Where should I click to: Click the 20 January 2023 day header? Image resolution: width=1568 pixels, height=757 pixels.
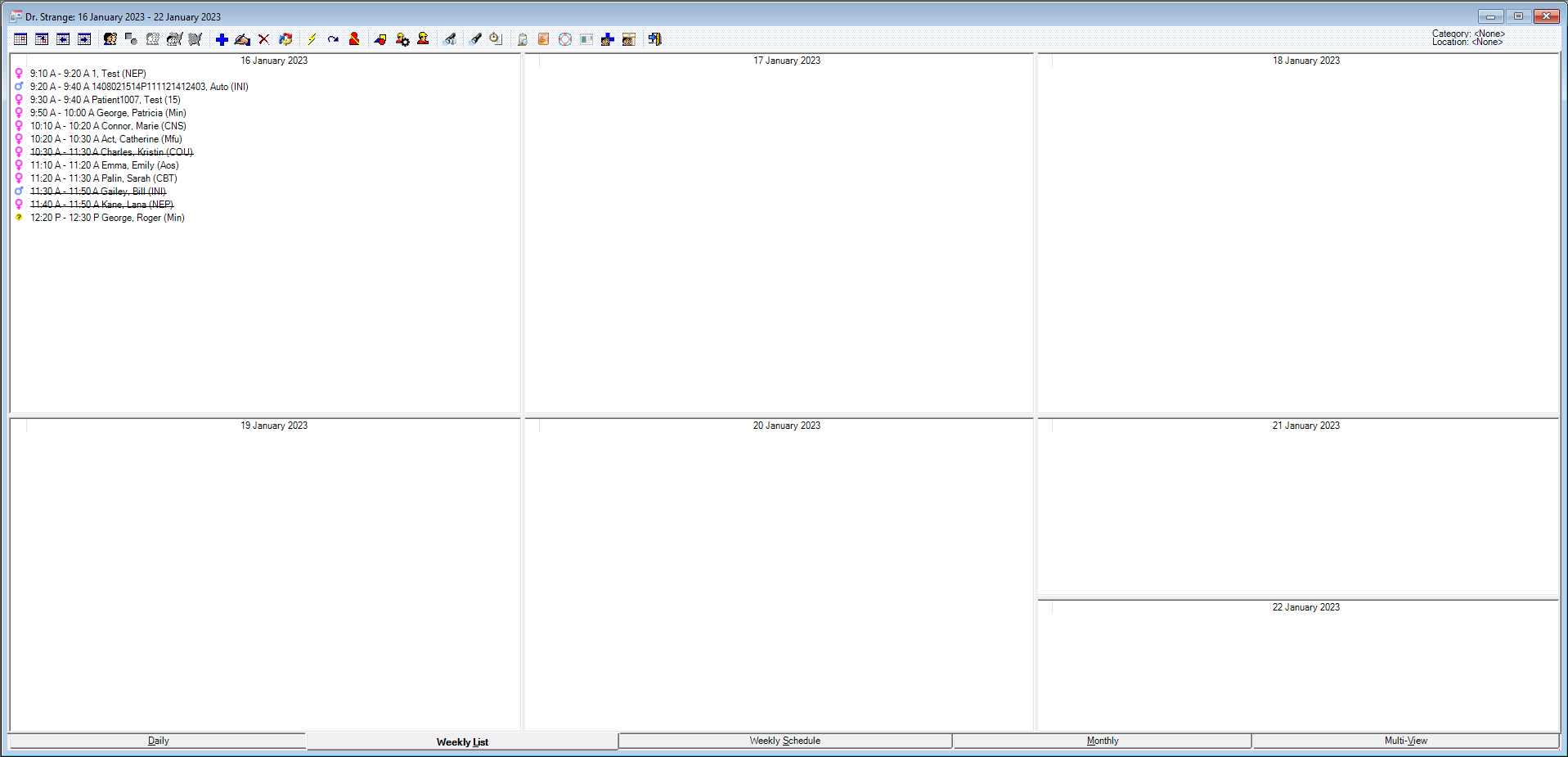tap(787, 426)
